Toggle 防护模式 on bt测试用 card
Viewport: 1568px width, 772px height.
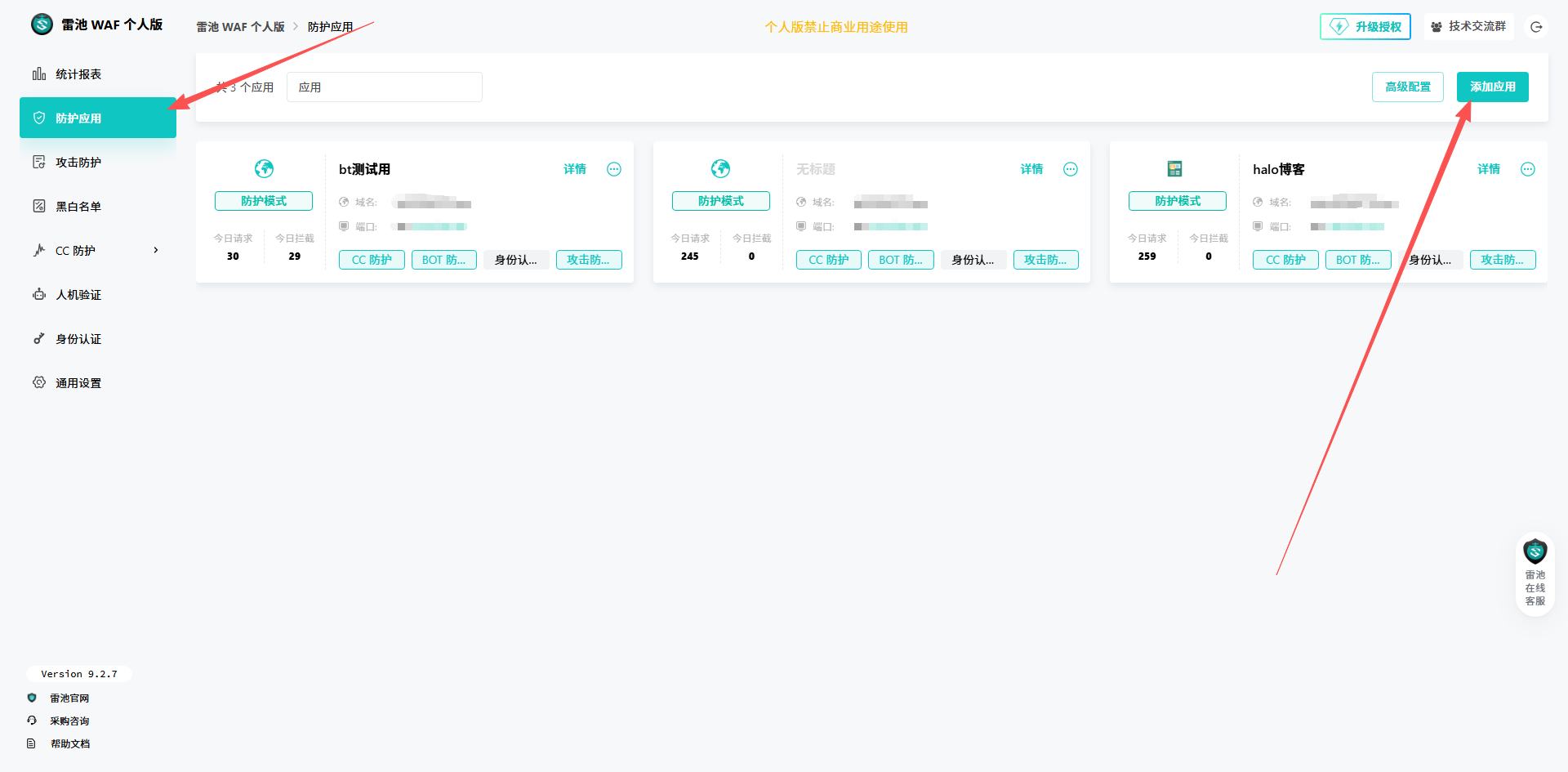point(264,201)
